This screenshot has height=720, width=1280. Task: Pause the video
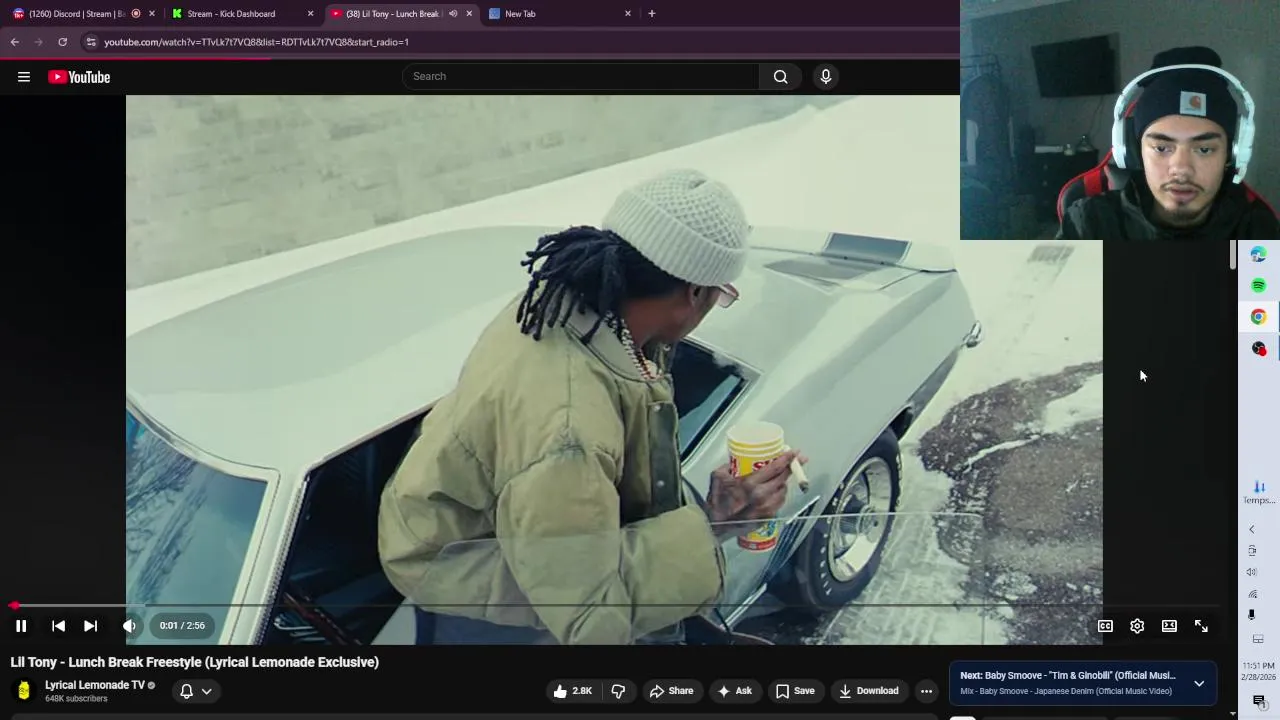coord(21,626)
